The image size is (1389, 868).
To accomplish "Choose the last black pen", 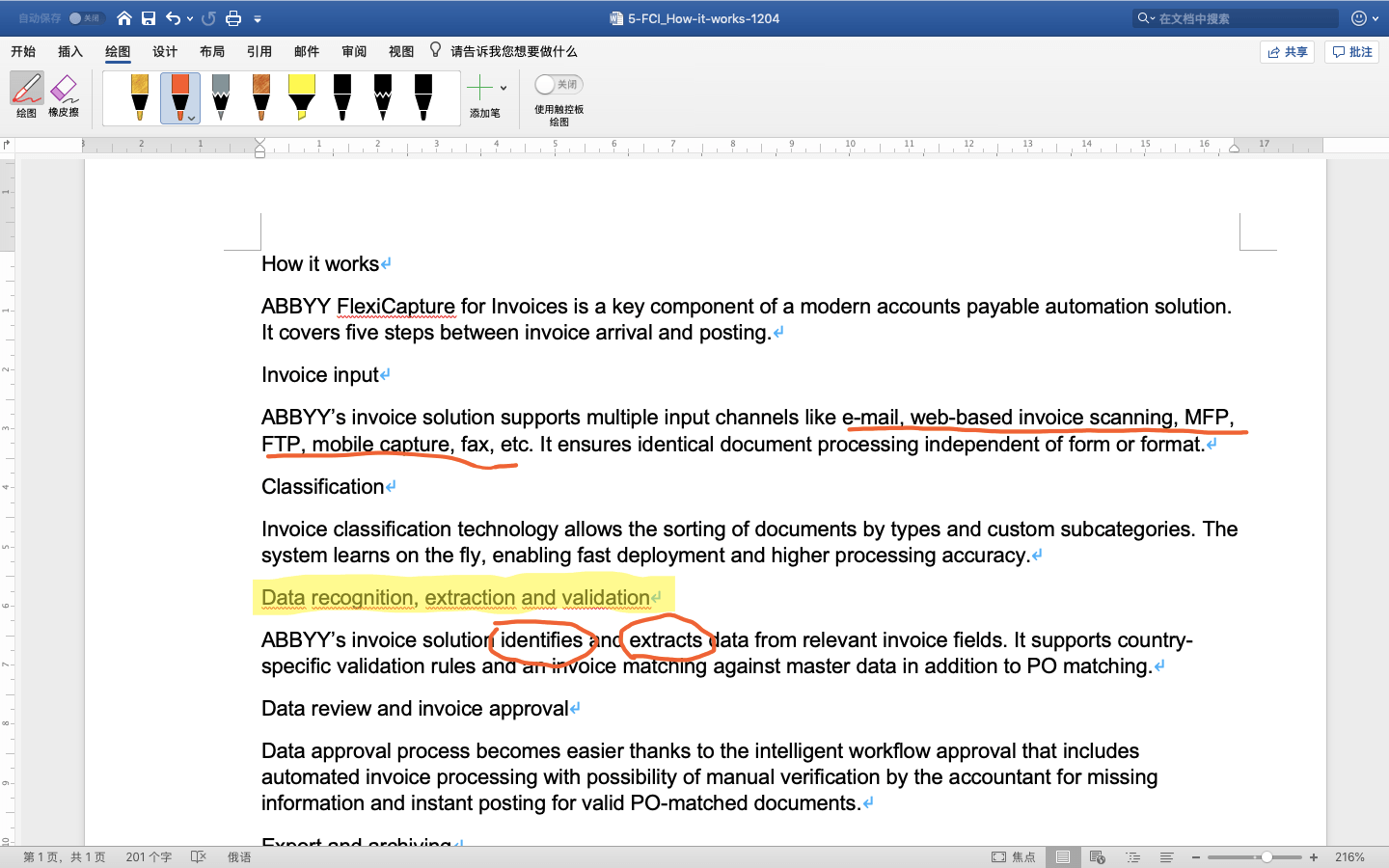I will (423, 97).
